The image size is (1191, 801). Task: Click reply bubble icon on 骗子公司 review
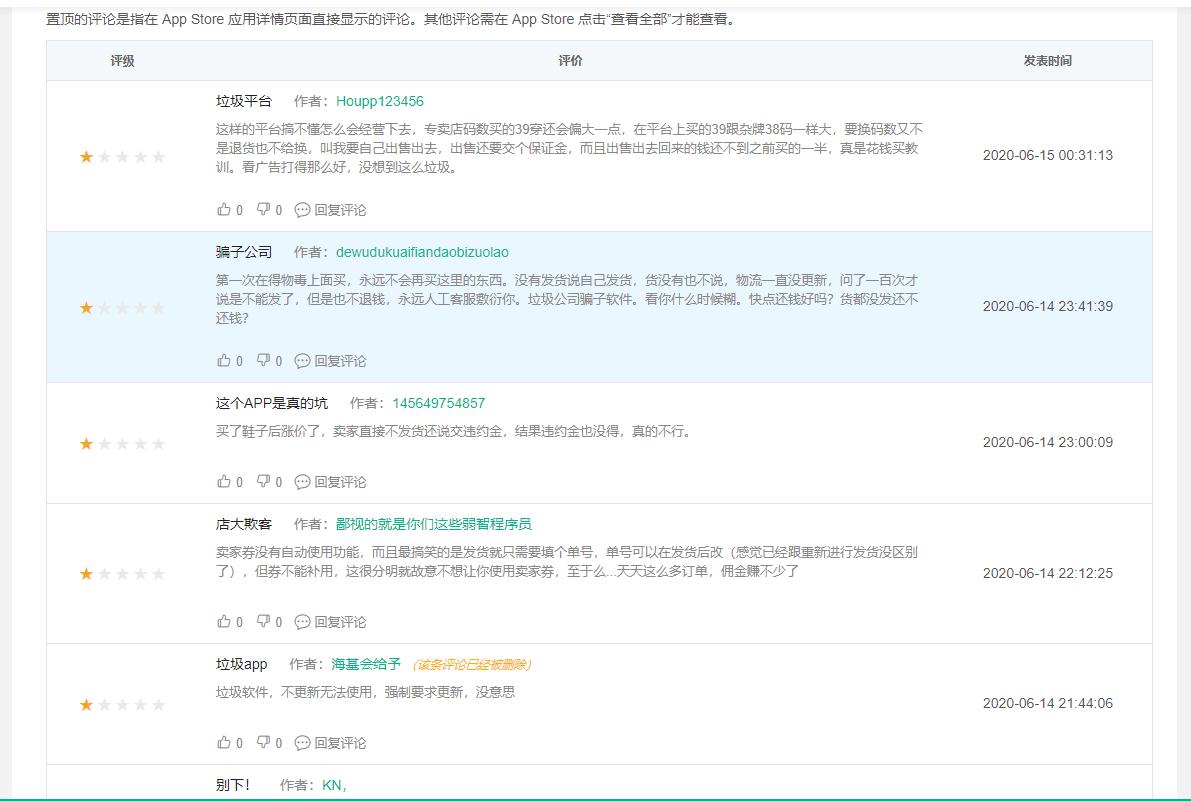[x=301, y=360]
